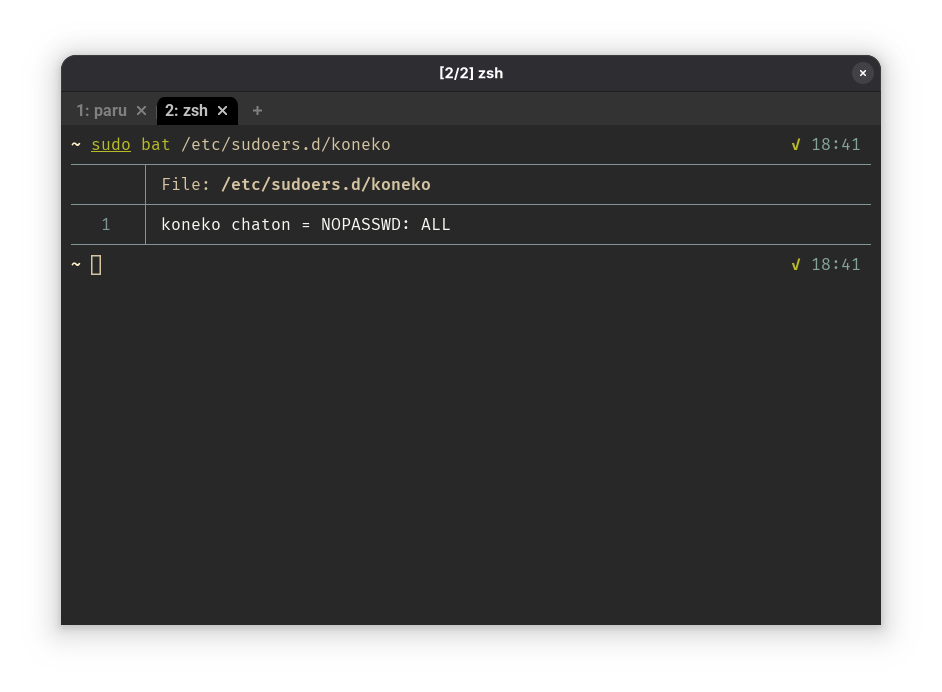Screen dimensions: 942x692
Task: Close the terminal window
Action: coord(863,73)
